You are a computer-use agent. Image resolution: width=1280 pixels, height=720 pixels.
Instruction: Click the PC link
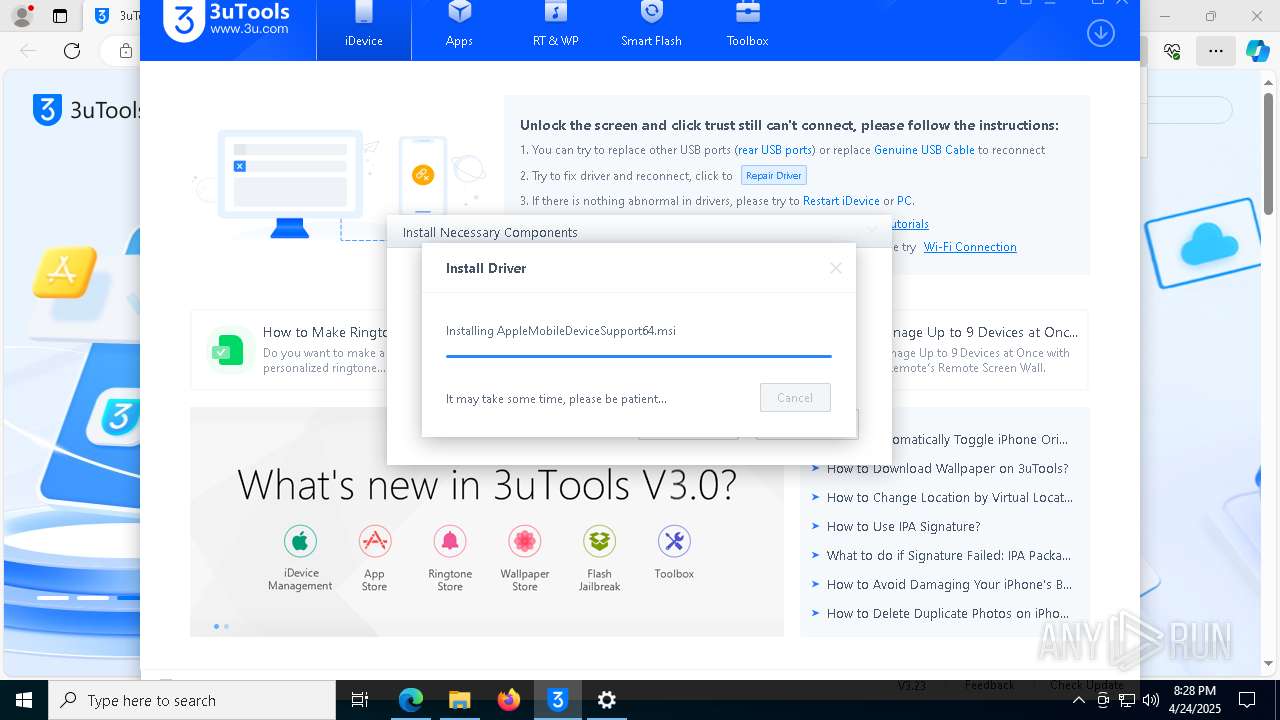point(904,201)
